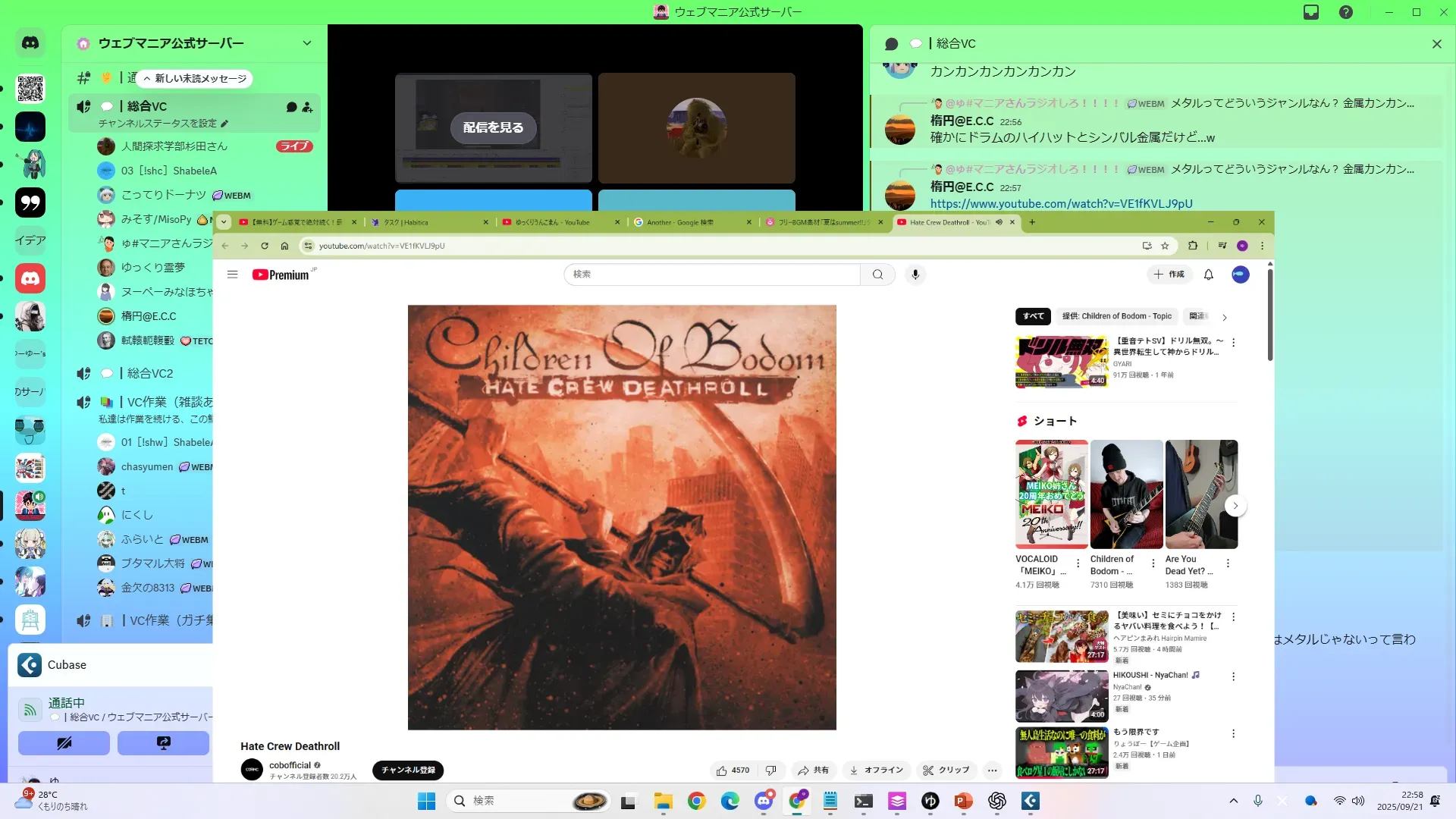
Task: Click the 配信を見る watch stream button
Action: coord(494,127)
